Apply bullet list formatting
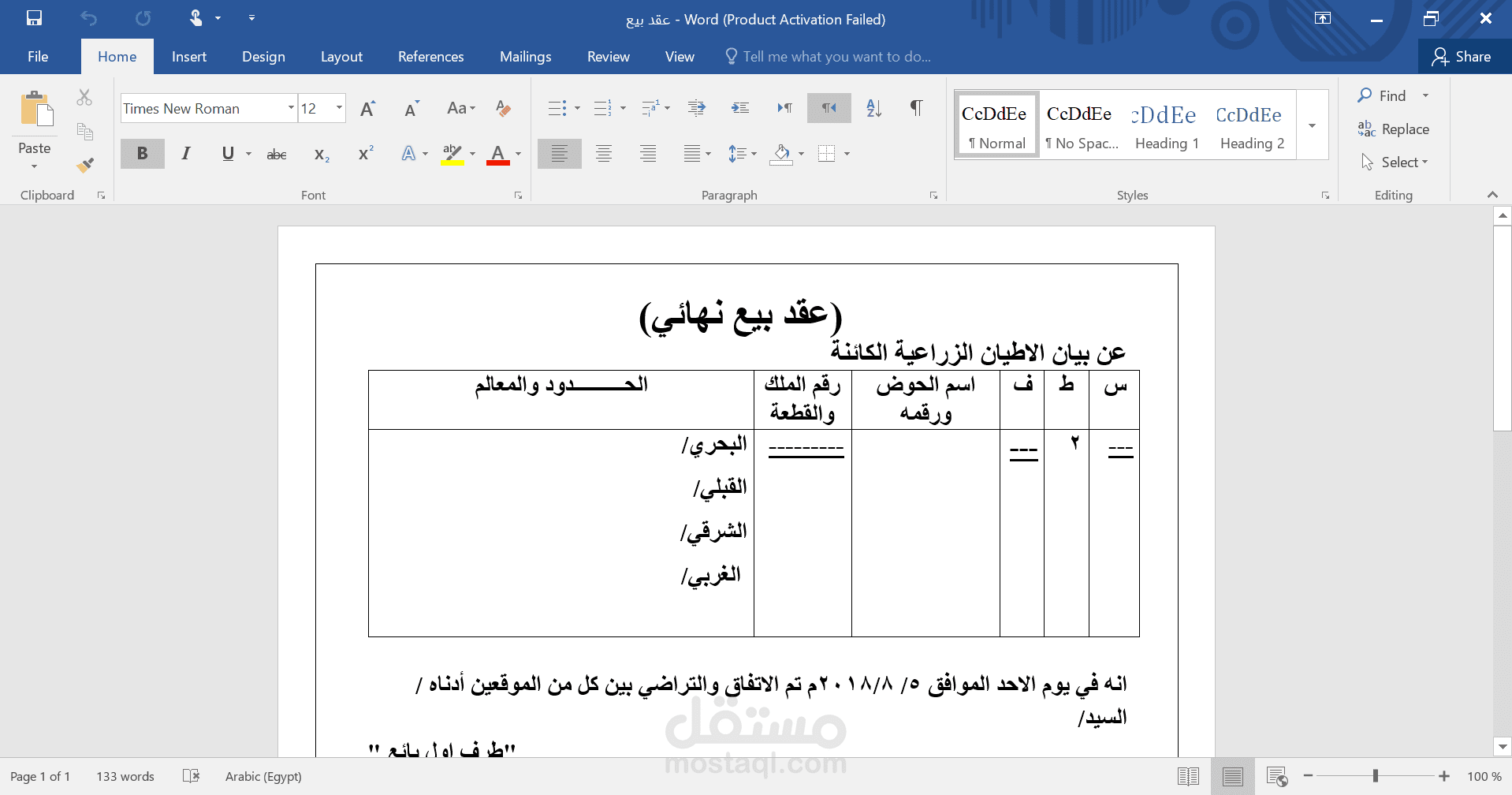The height and width of the screenshot is (795, 1512). click(557, 108)
